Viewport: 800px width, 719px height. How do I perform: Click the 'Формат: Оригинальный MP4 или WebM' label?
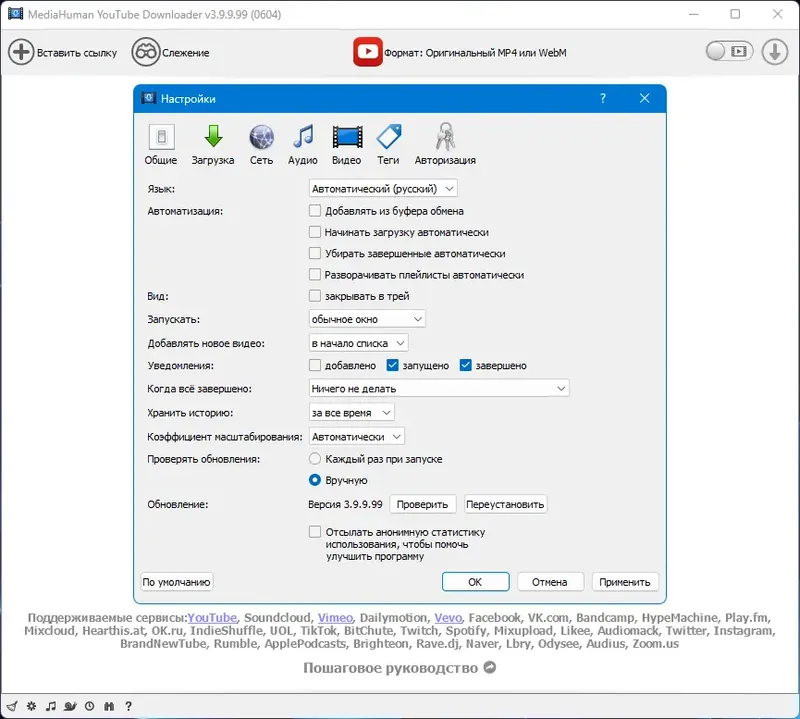point(475,53)
